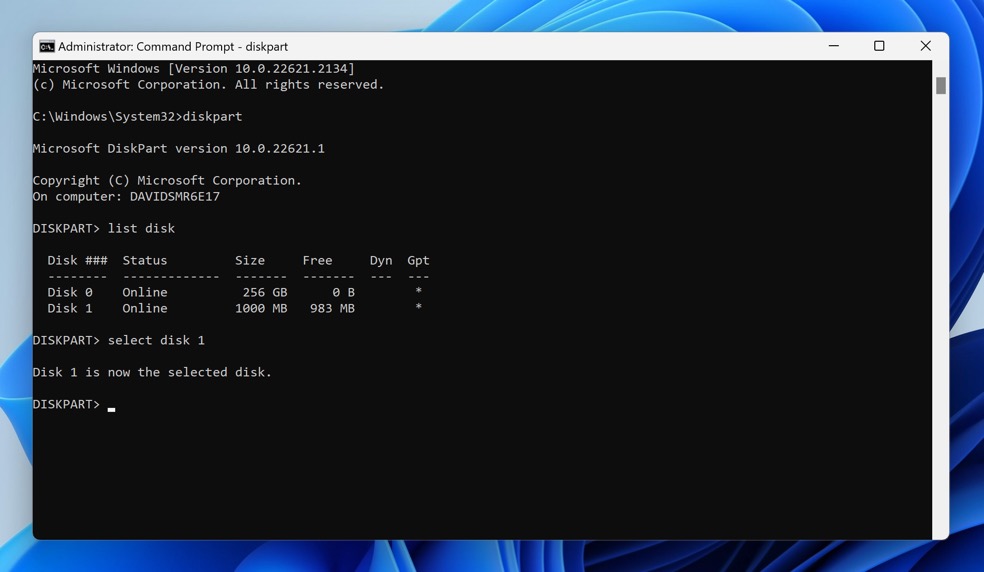Click the Gpt asterisk for Disk 1
Screen dimensions: 984x572
tap(419, 306)
